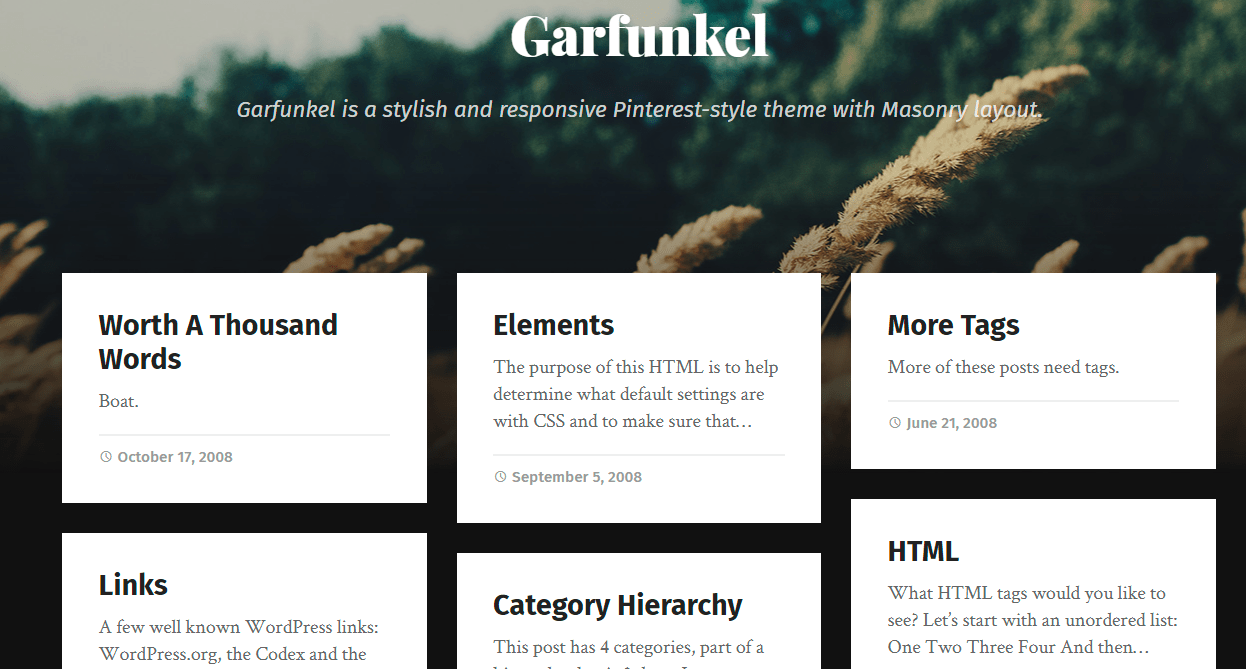The width and height of the screenshot is (1246, 669).
Task: Click the clock icon beside October 17, 2008
Action: point(106,457)
